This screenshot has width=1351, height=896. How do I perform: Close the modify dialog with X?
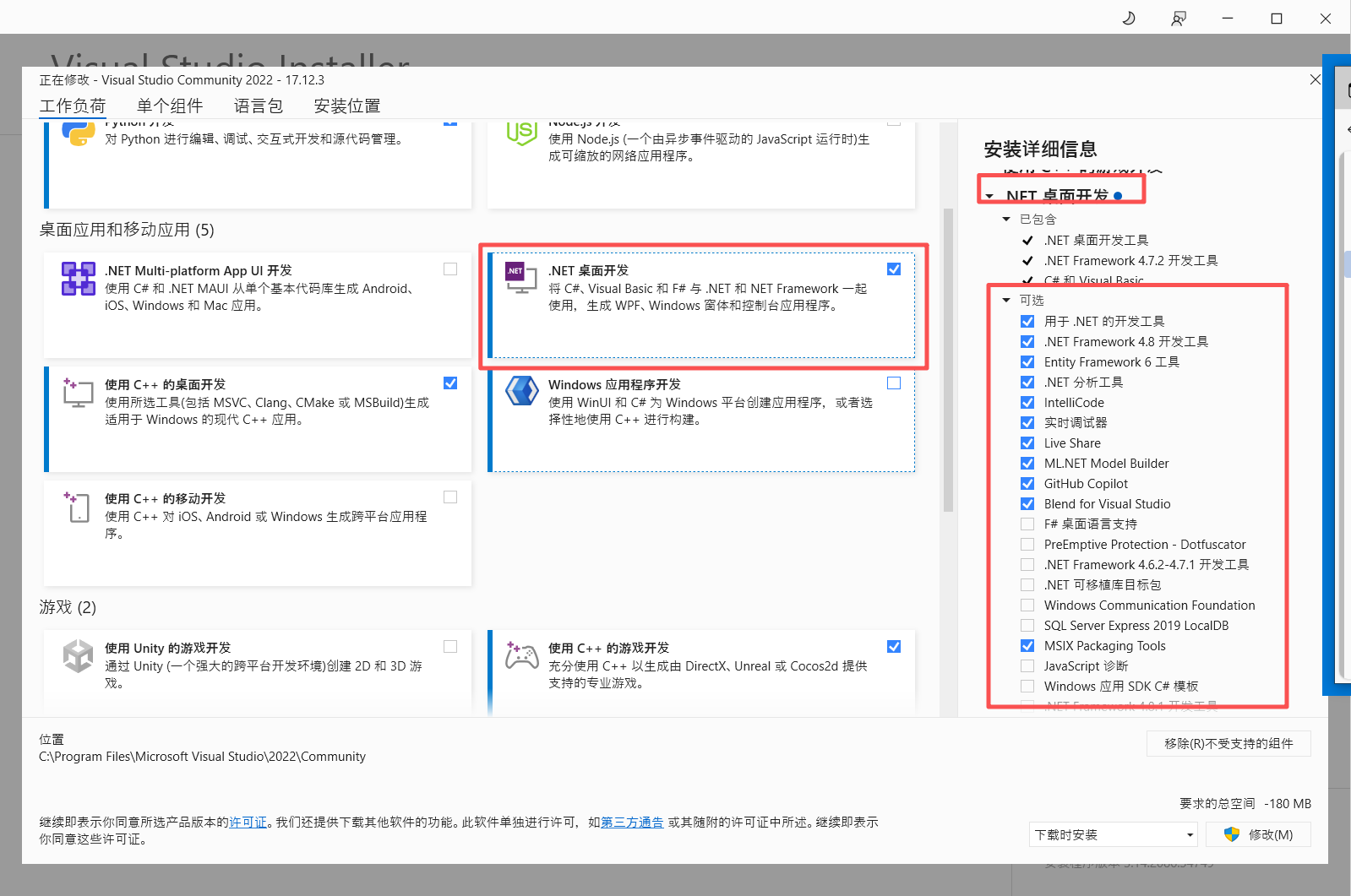tap(1315, 79)
